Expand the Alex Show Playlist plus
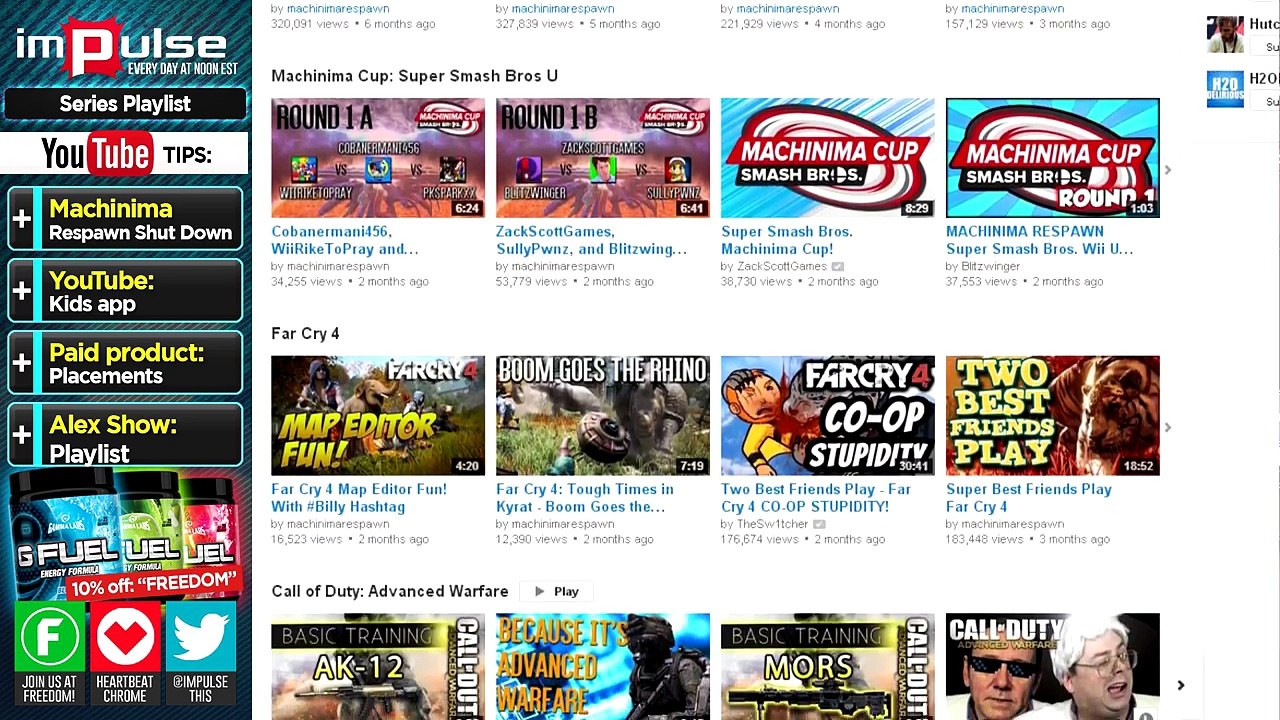Image resolution: width=1280 pixels, height=720 pixels. tap(22, 435)
